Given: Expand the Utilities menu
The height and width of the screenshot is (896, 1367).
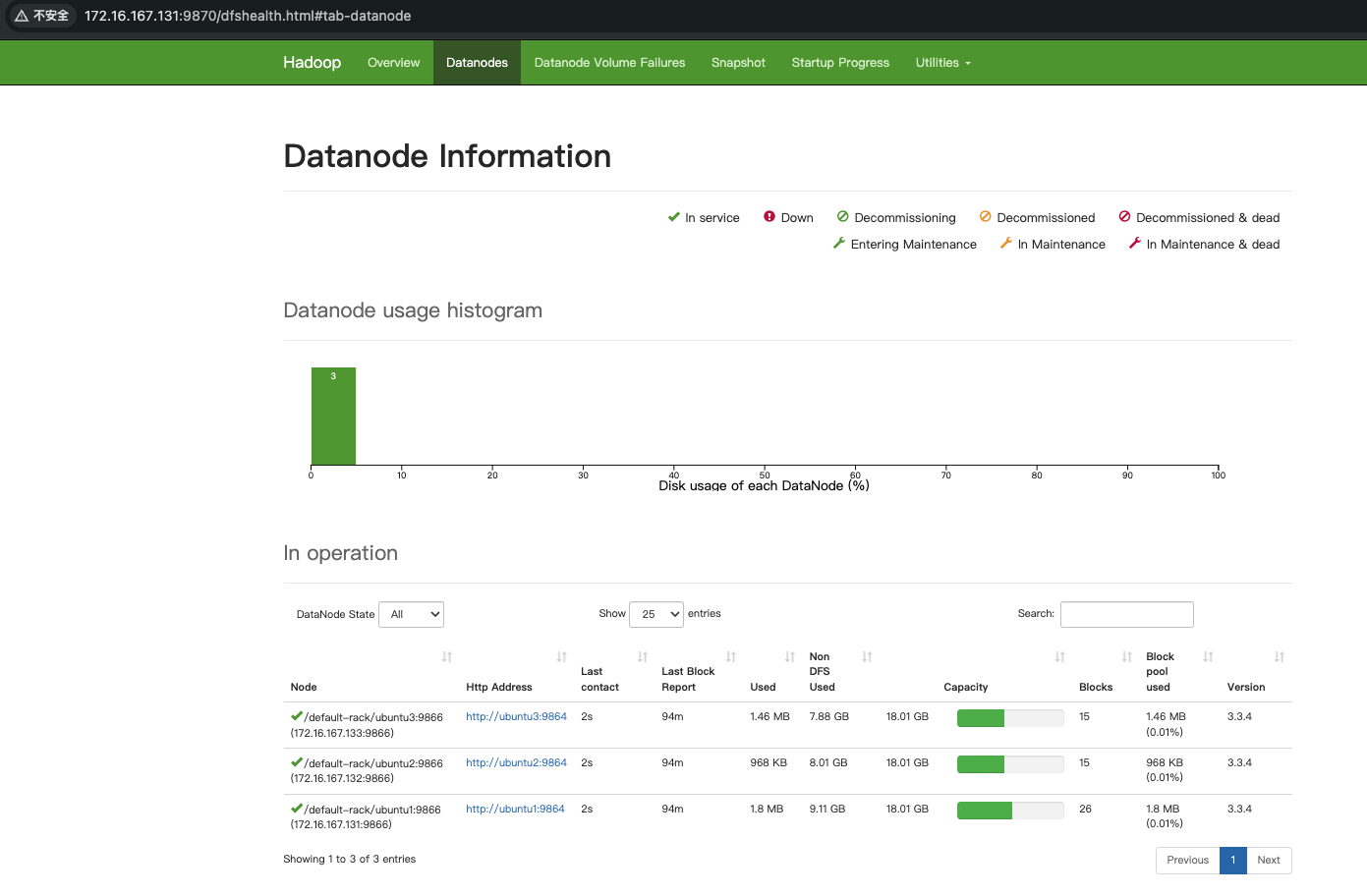Looking at the screenshot, I should pos(942,63).
